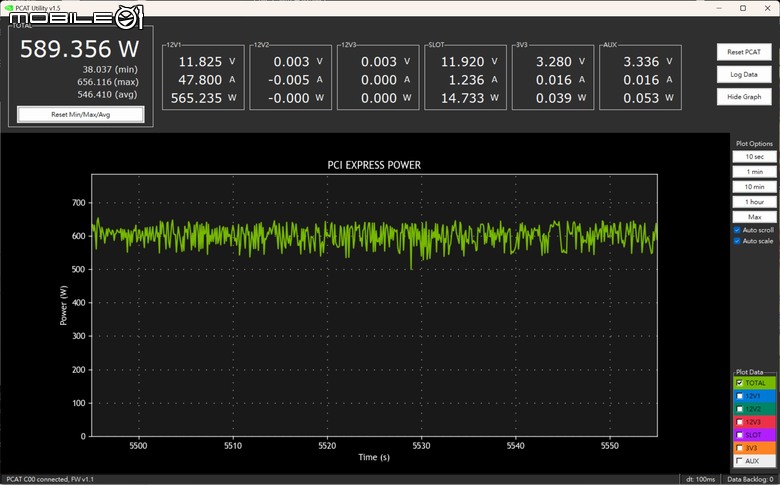The width and height of the screenshot is (780, 485).
Task: Enable the AUX plot data series
Action: pos(739,461)
